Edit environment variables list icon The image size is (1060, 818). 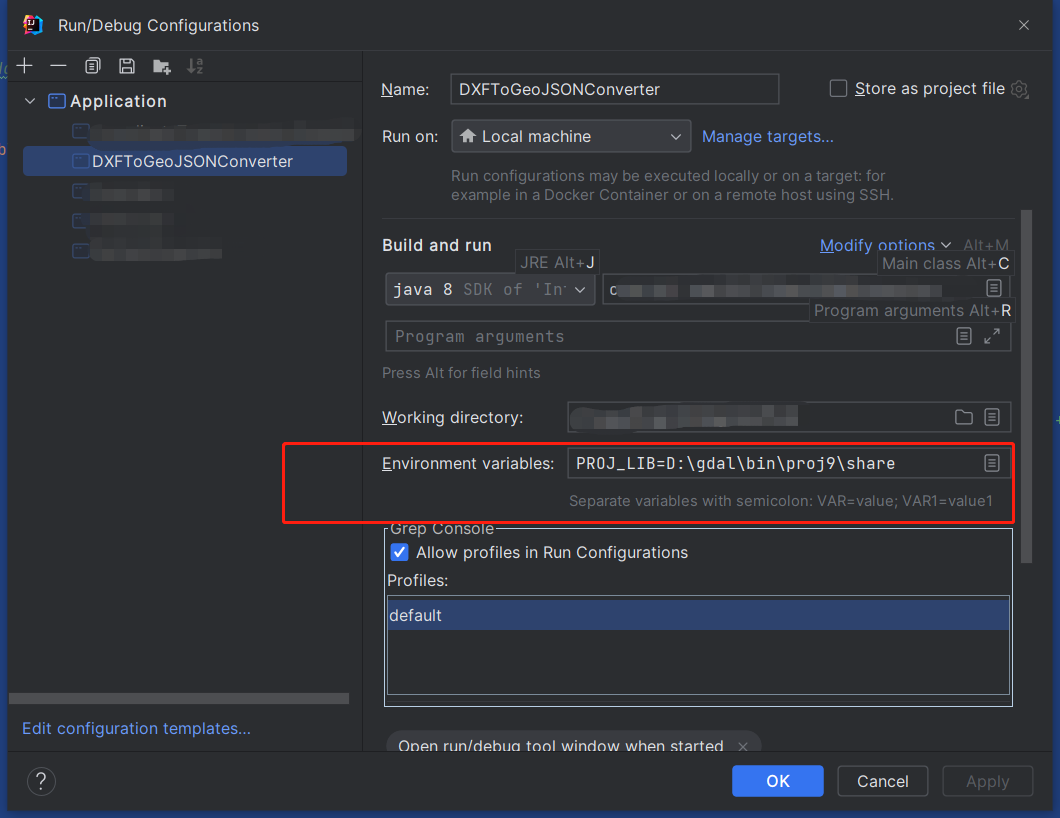992,463
